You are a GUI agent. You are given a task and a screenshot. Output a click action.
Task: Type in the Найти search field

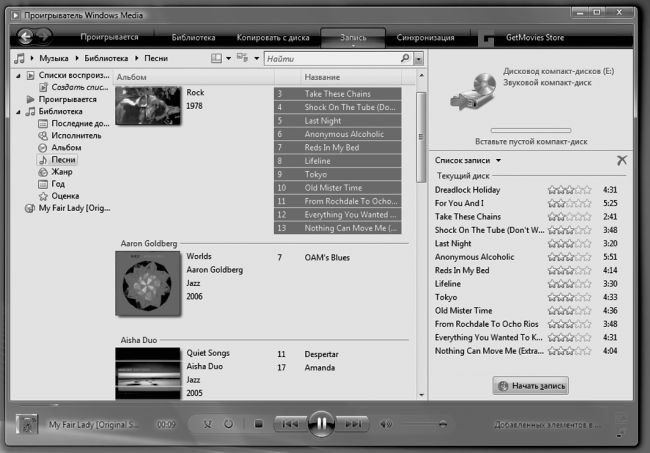330,60
